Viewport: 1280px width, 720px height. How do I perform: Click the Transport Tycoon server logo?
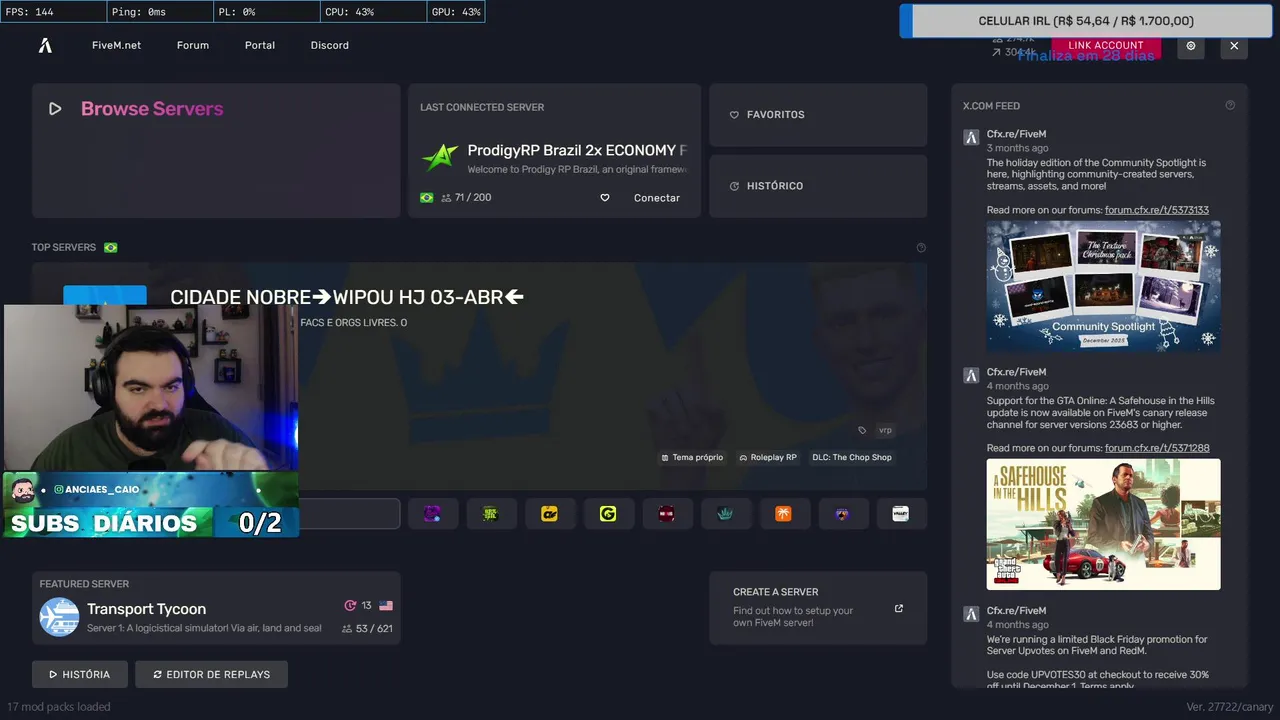click(59, 617)
